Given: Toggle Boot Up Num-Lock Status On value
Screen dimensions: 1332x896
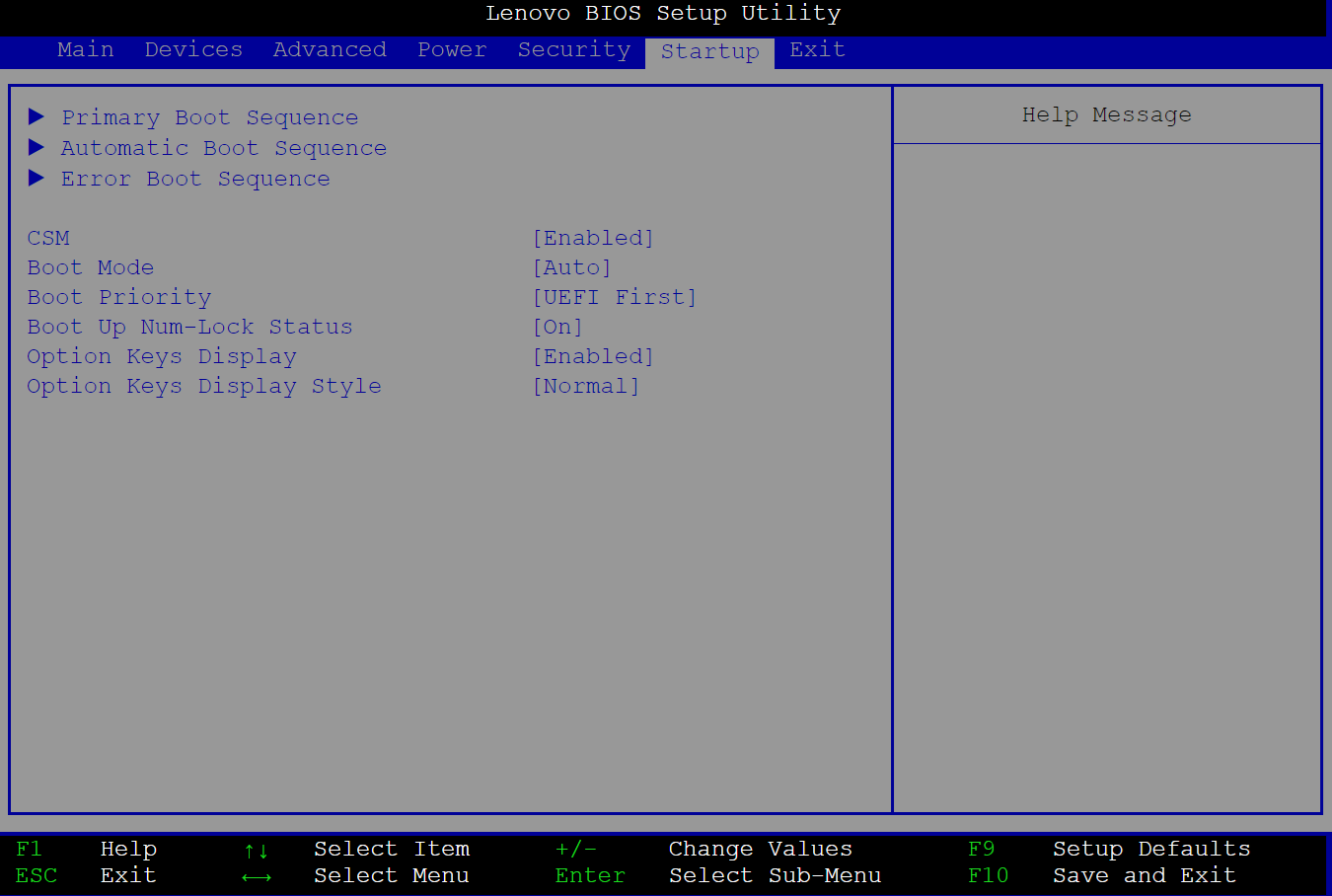Looking at the screenshot, I should pyautogui.click(x=557, y=327).
